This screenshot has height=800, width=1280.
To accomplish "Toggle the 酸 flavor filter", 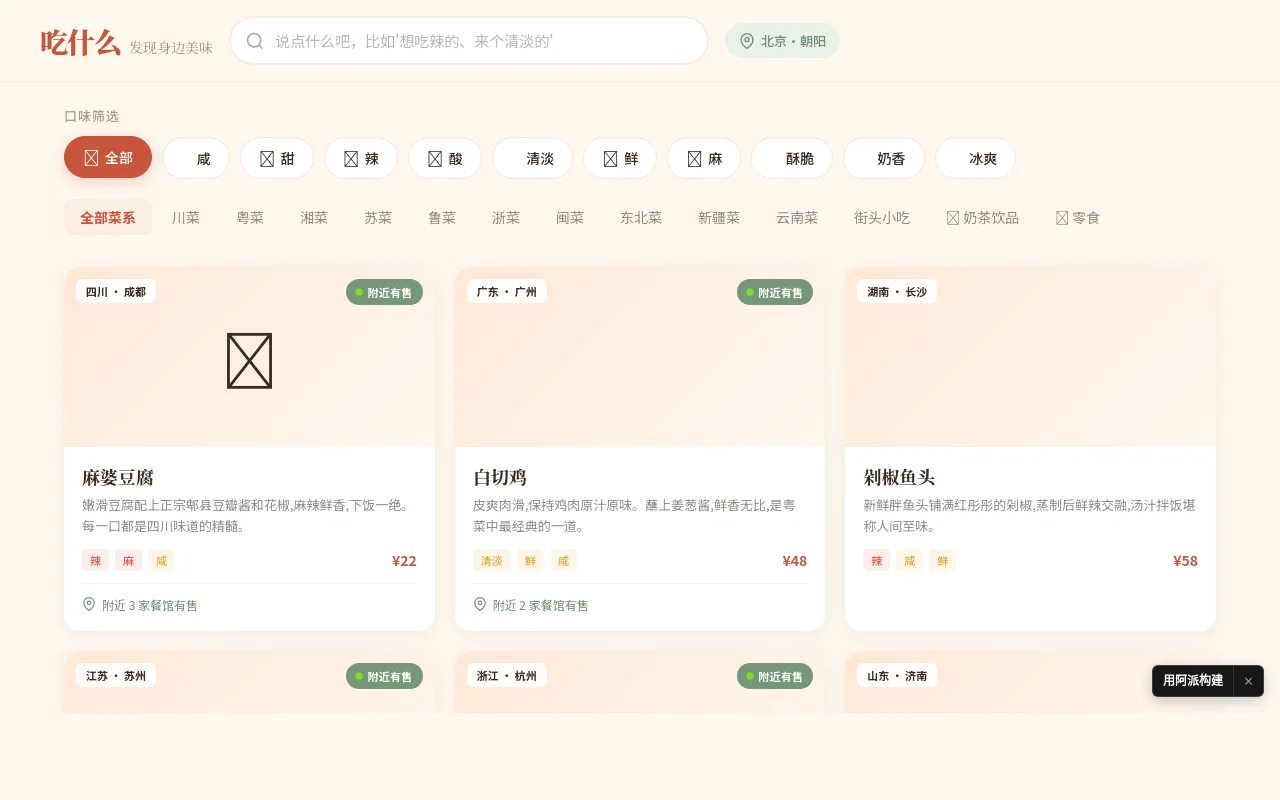I will [x=445, y=158].
